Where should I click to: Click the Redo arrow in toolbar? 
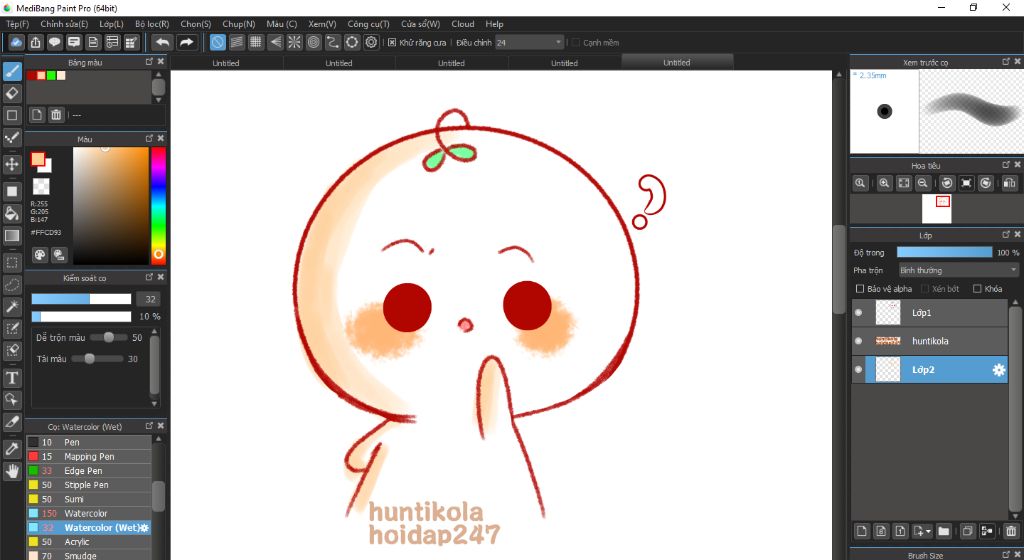[186, 42]
